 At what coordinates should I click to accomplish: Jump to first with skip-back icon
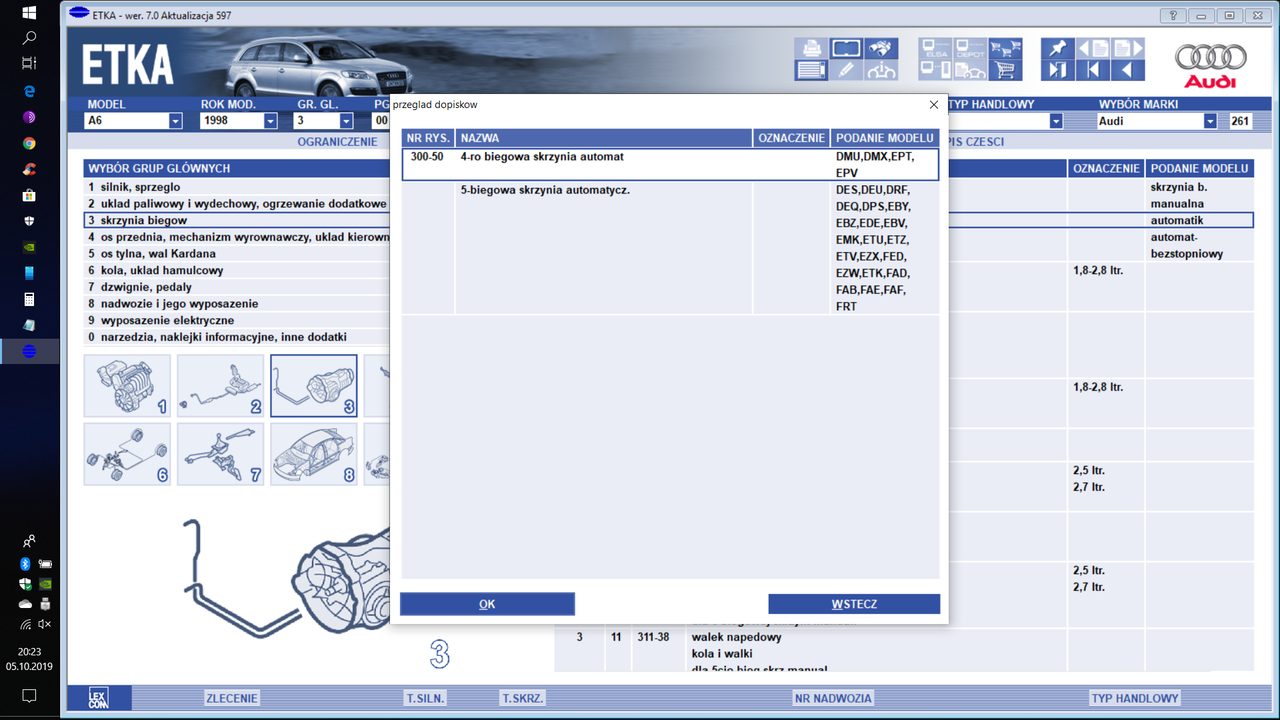tap(1093, 70)
